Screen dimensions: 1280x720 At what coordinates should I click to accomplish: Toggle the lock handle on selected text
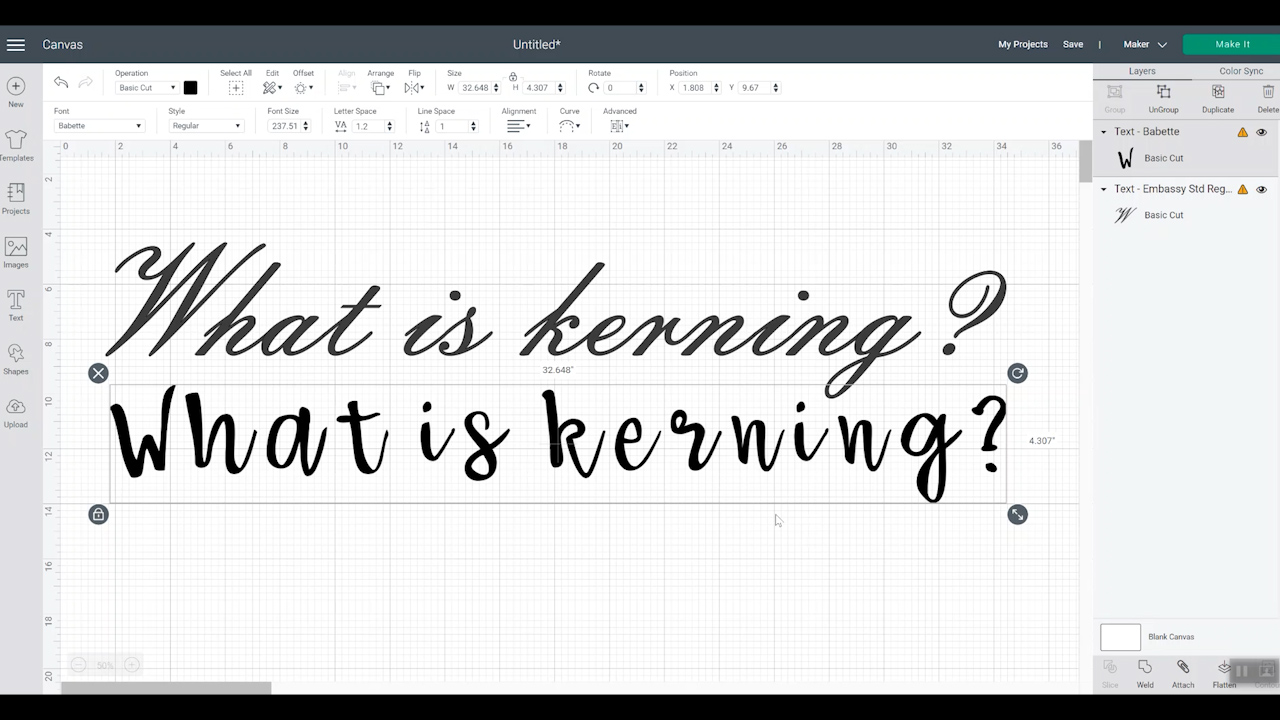98,514
